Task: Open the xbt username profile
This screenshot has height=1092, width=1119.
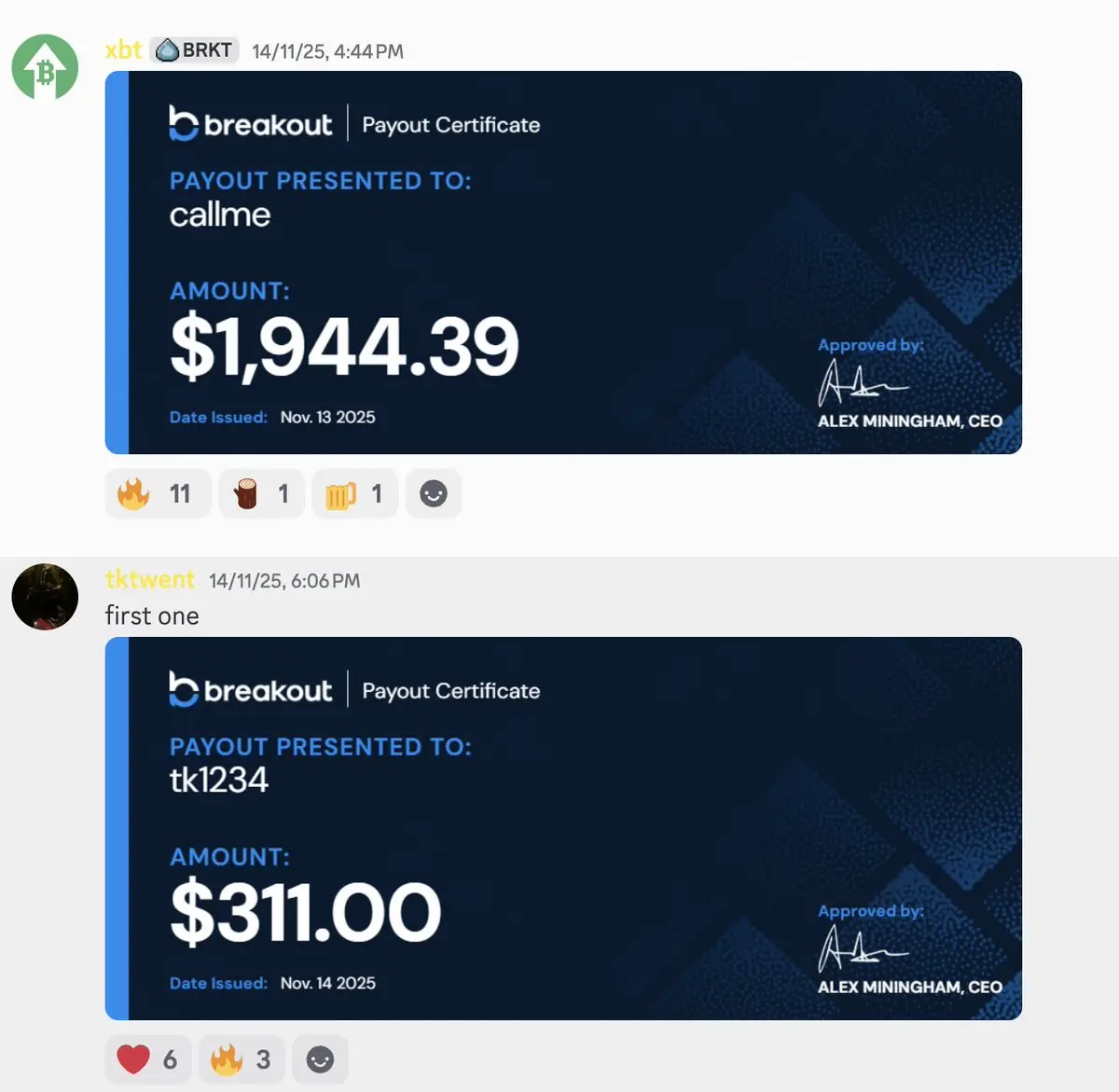Action: [x=123, y=50]
